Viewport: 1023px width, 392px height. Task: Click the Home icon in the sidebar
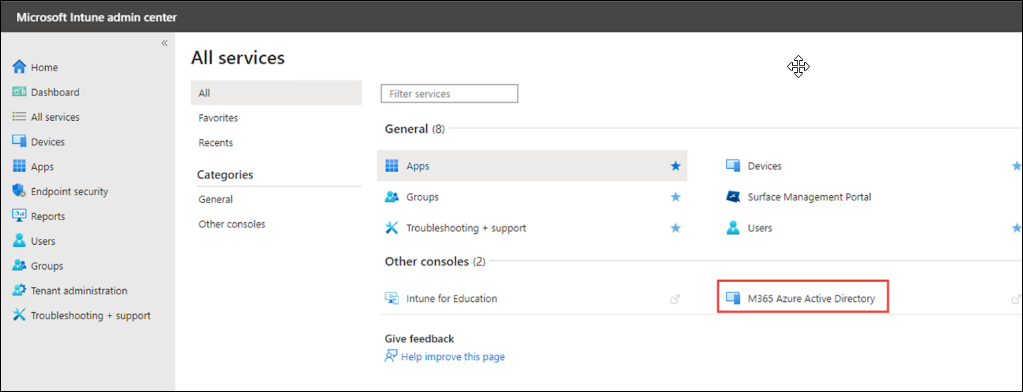point(19,67)
